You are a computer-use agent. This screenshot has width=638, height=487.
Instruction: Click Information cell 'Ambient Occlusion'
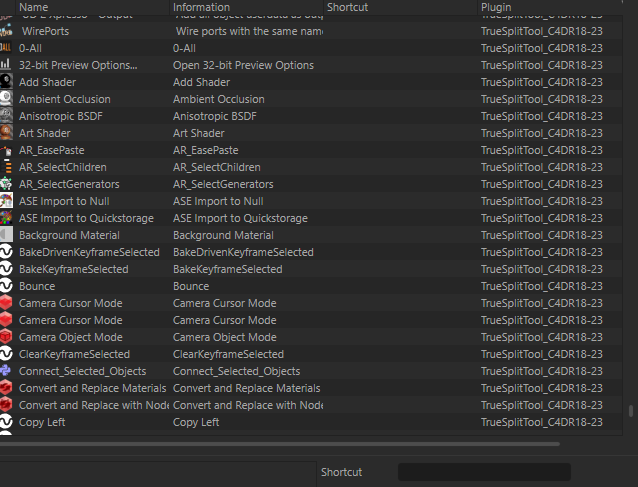click(218, 99)
